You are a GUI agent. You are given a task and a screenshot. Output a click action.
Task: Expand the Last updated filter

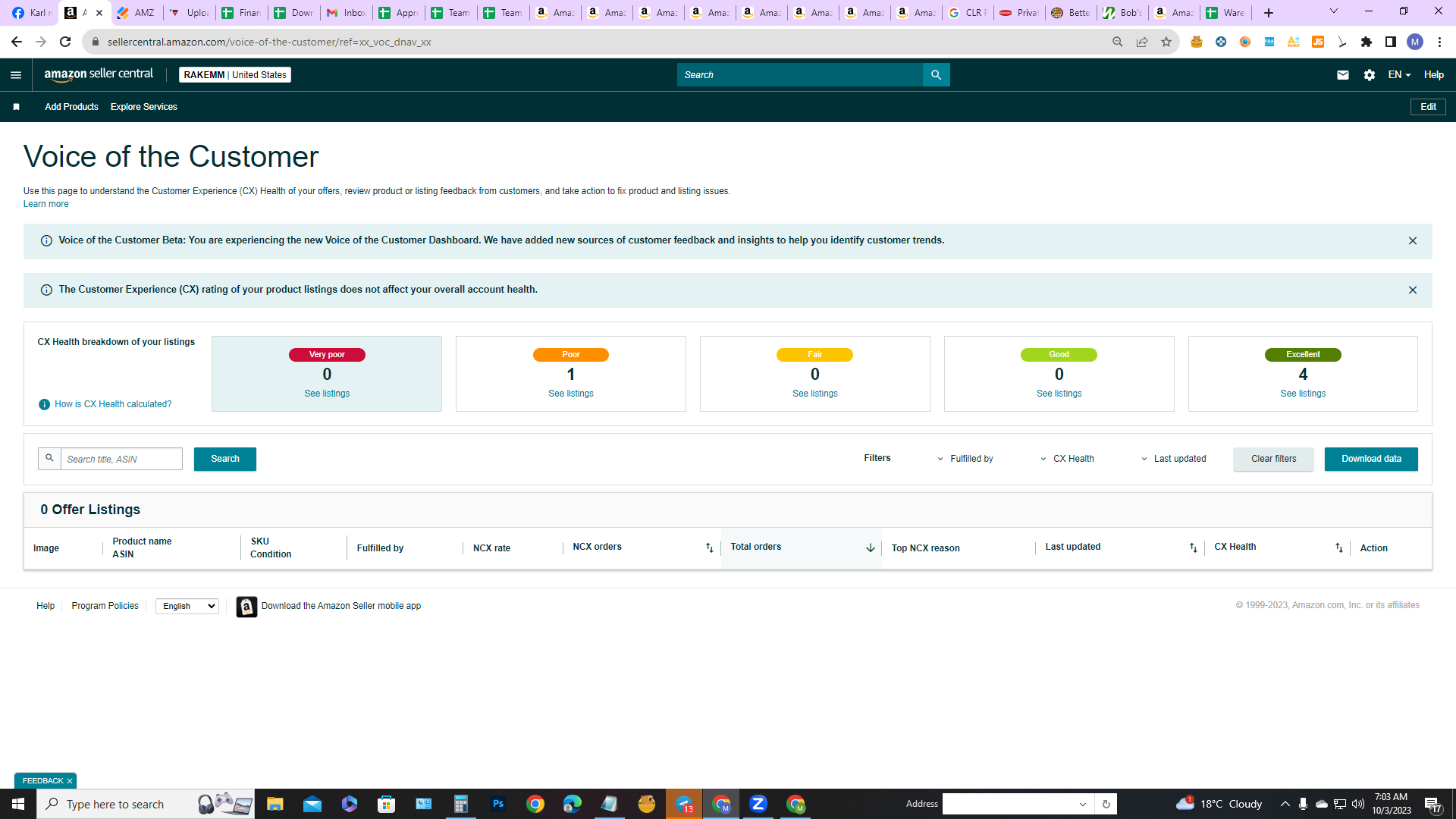[1173, 459]
